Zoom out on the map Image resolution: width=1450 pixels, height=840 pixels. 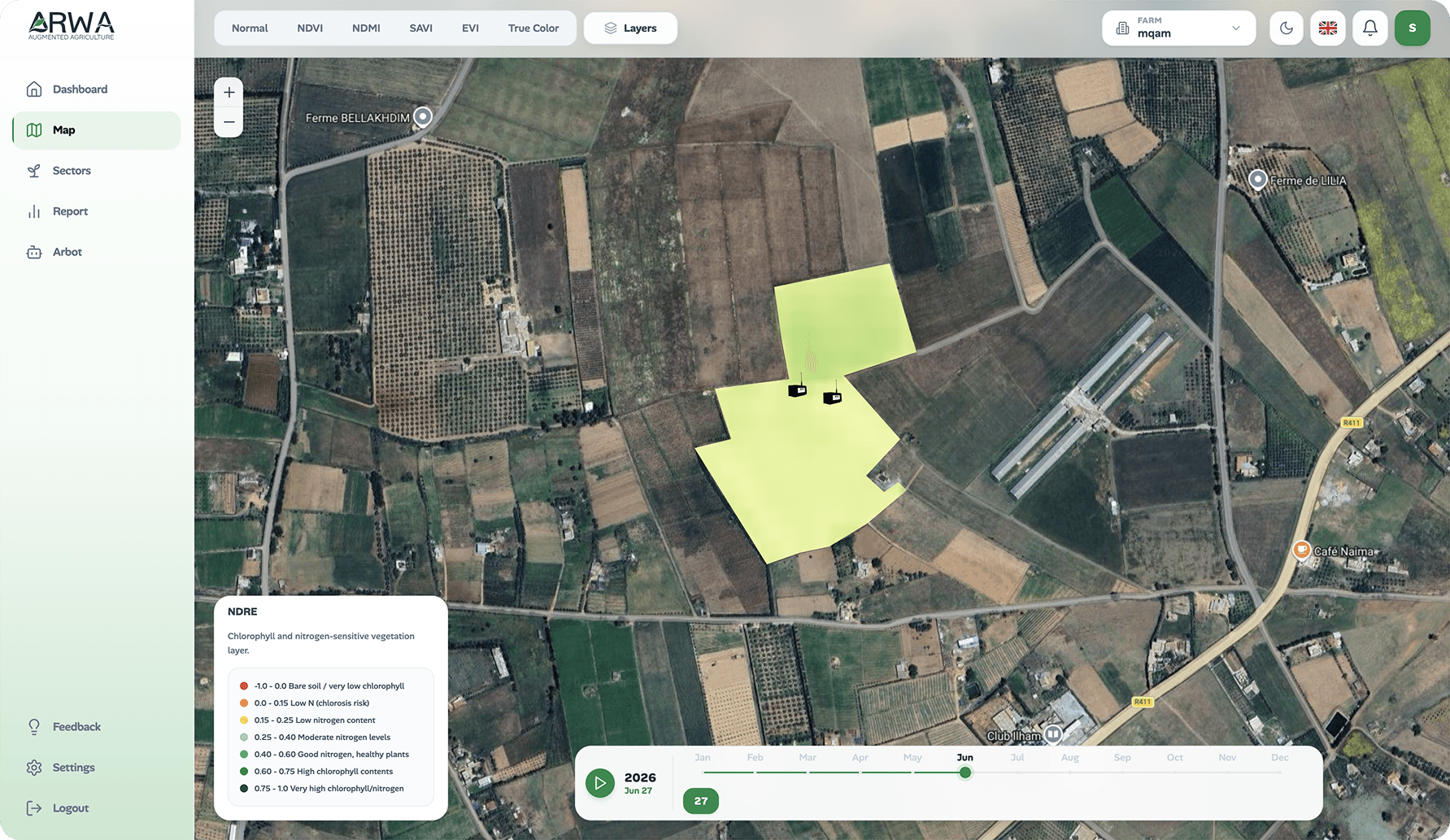(x=229, y=123)
